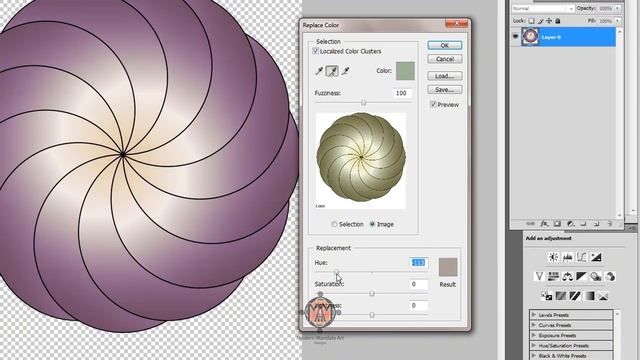The height and width of the screenshot is (360, 640).
Task: Create a new layer
Action: (597, 224)
